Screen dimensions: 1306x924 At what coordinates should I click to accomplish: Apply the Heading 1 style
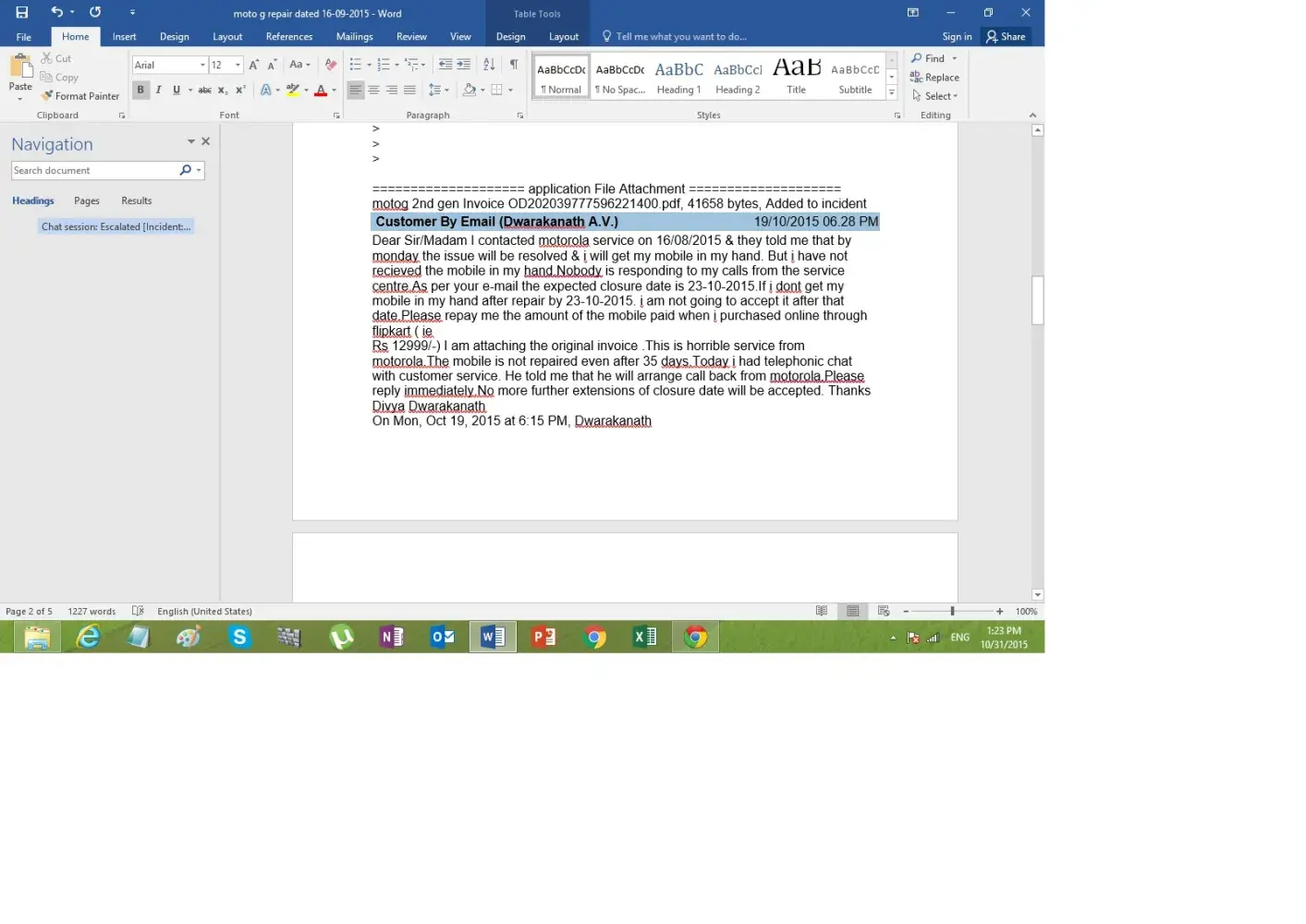click(x=678, y=77)
